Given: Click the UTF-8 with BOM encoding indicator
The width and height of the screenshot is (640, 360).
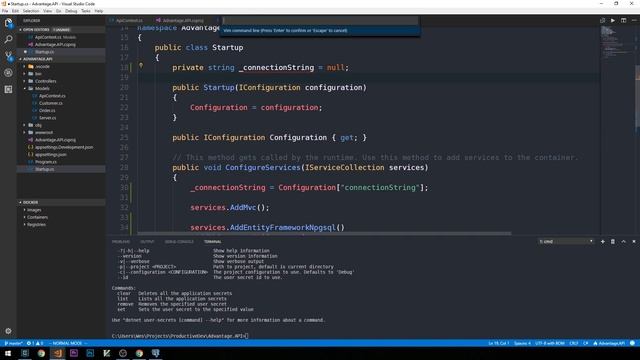Looking at the screenshot, I should click(x=550, y=343).
